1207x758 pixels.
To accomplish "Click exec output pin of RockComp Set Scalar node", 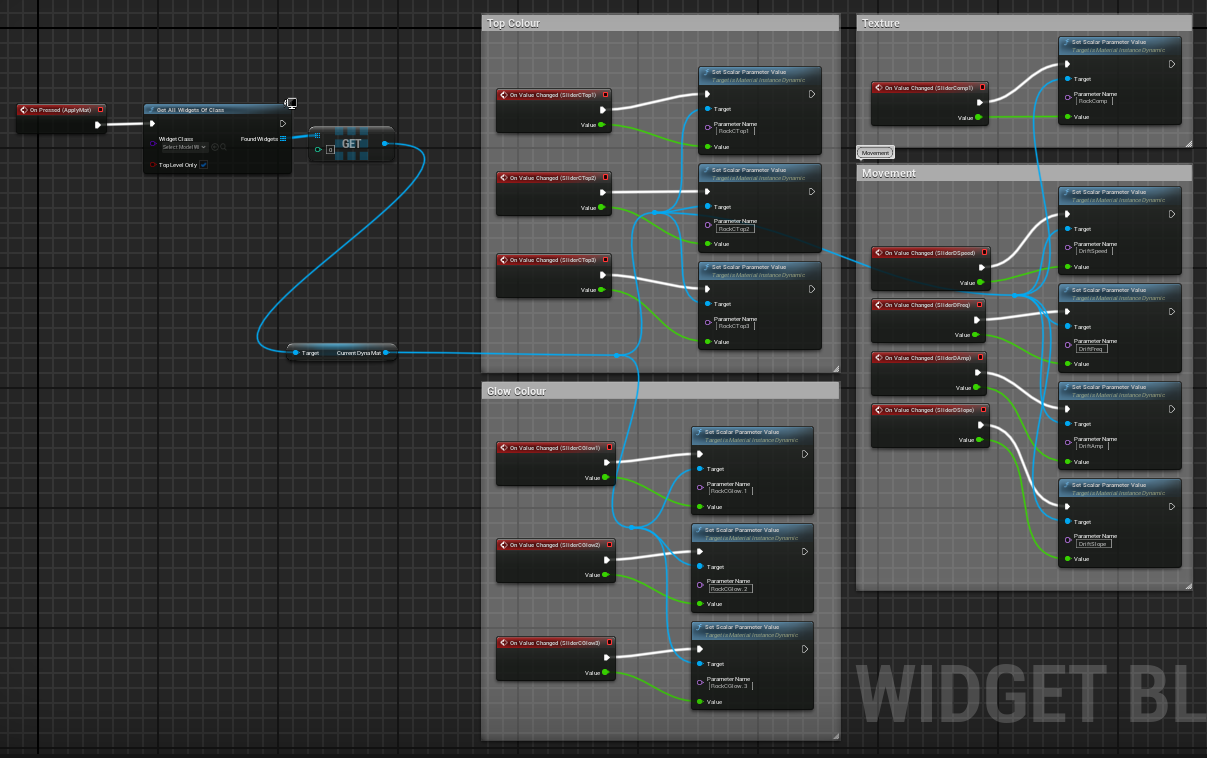I will (1172, 64).
